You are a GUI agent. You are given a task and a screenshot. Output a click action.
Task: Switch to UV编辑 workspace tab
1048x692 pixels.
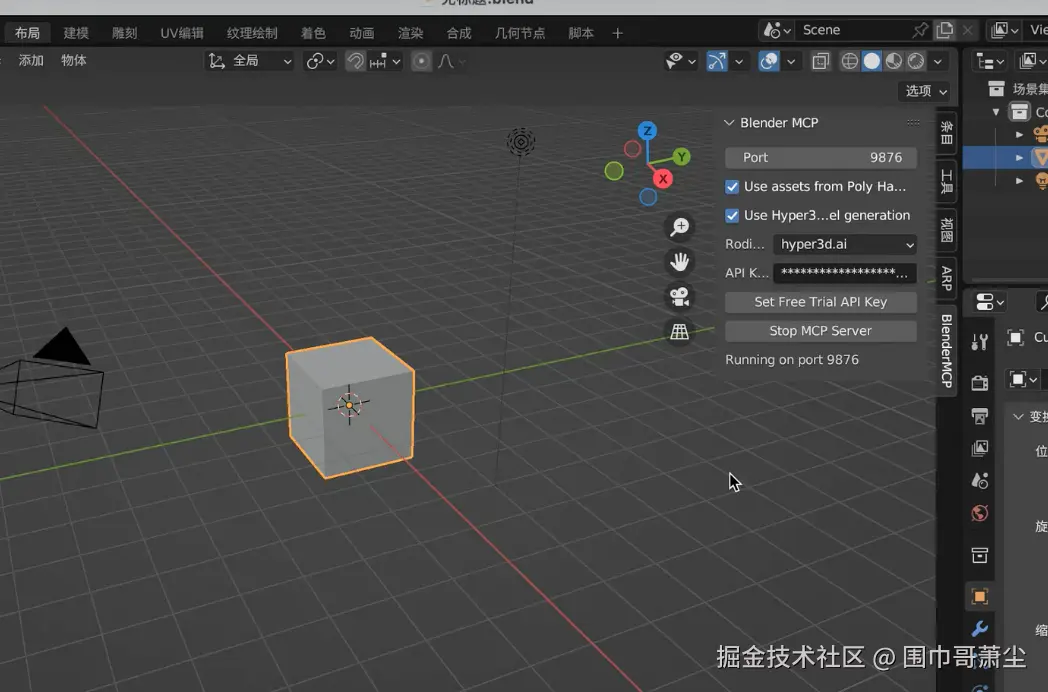tap(182, 33)
